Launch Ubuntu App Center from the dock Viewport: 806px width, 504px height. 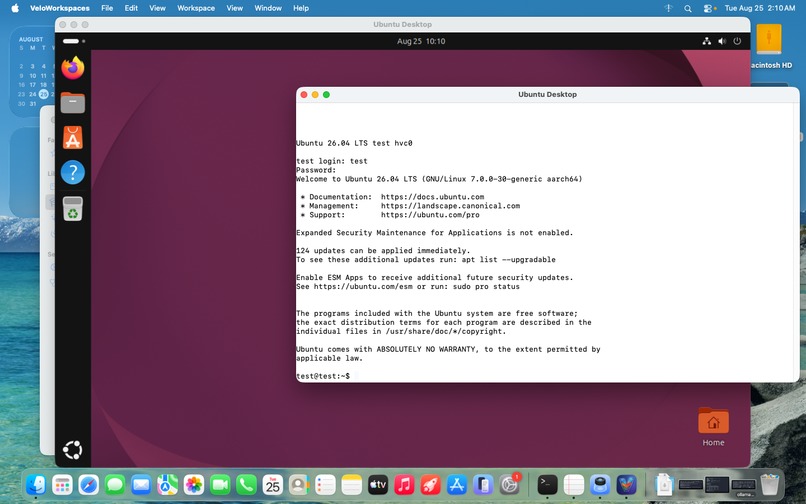[72, 138]
